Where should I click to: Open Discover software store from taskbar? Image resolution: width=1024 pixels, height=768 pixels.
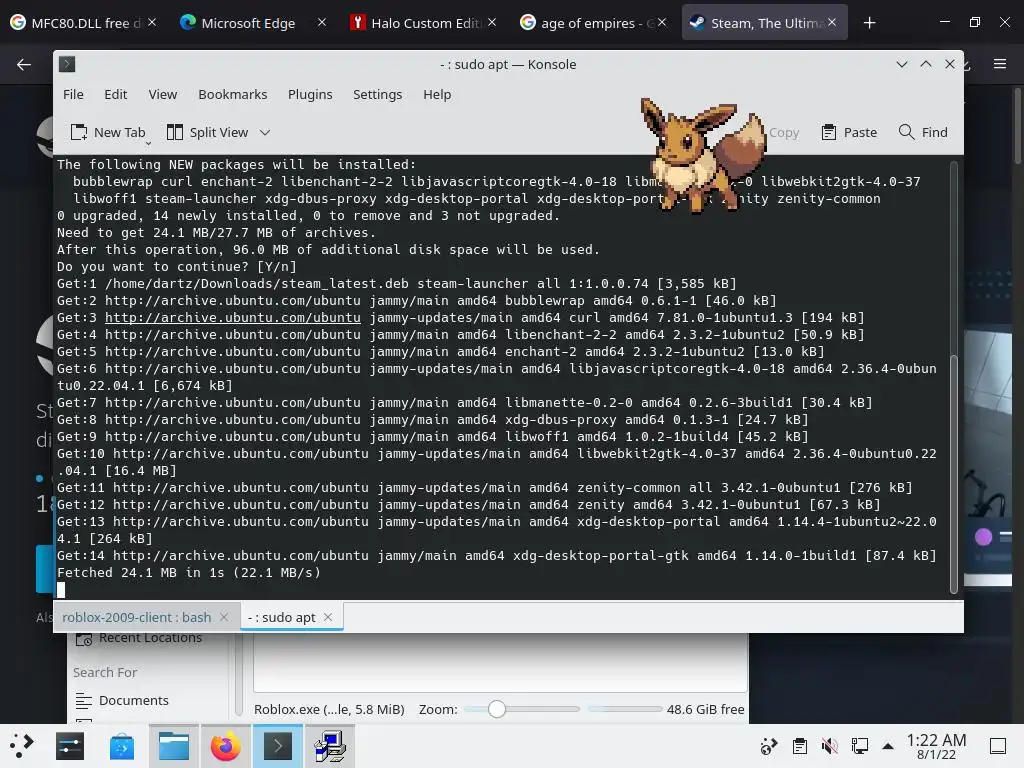(121, 746)
